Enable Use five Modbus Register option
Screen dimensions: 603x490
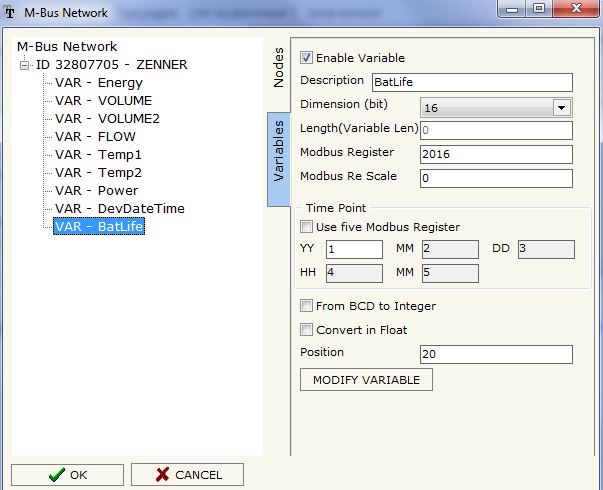pyautogui.click(x=307, y=227)
